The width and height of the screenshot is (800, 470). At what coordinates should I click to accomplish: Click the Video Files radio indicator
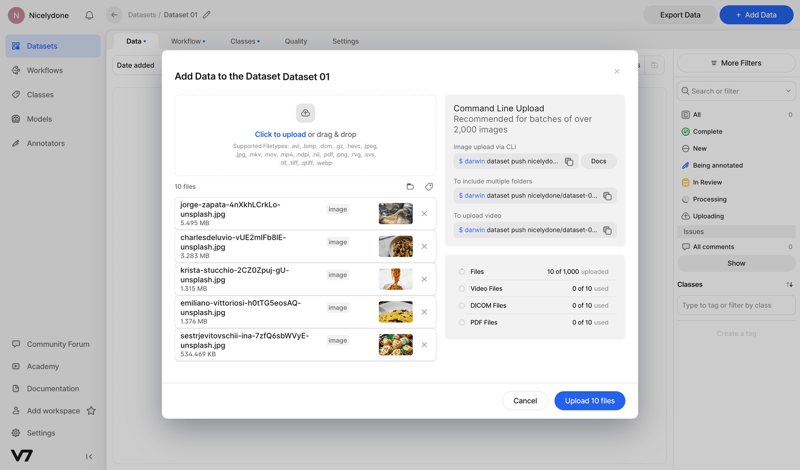[x=462, y=289]
